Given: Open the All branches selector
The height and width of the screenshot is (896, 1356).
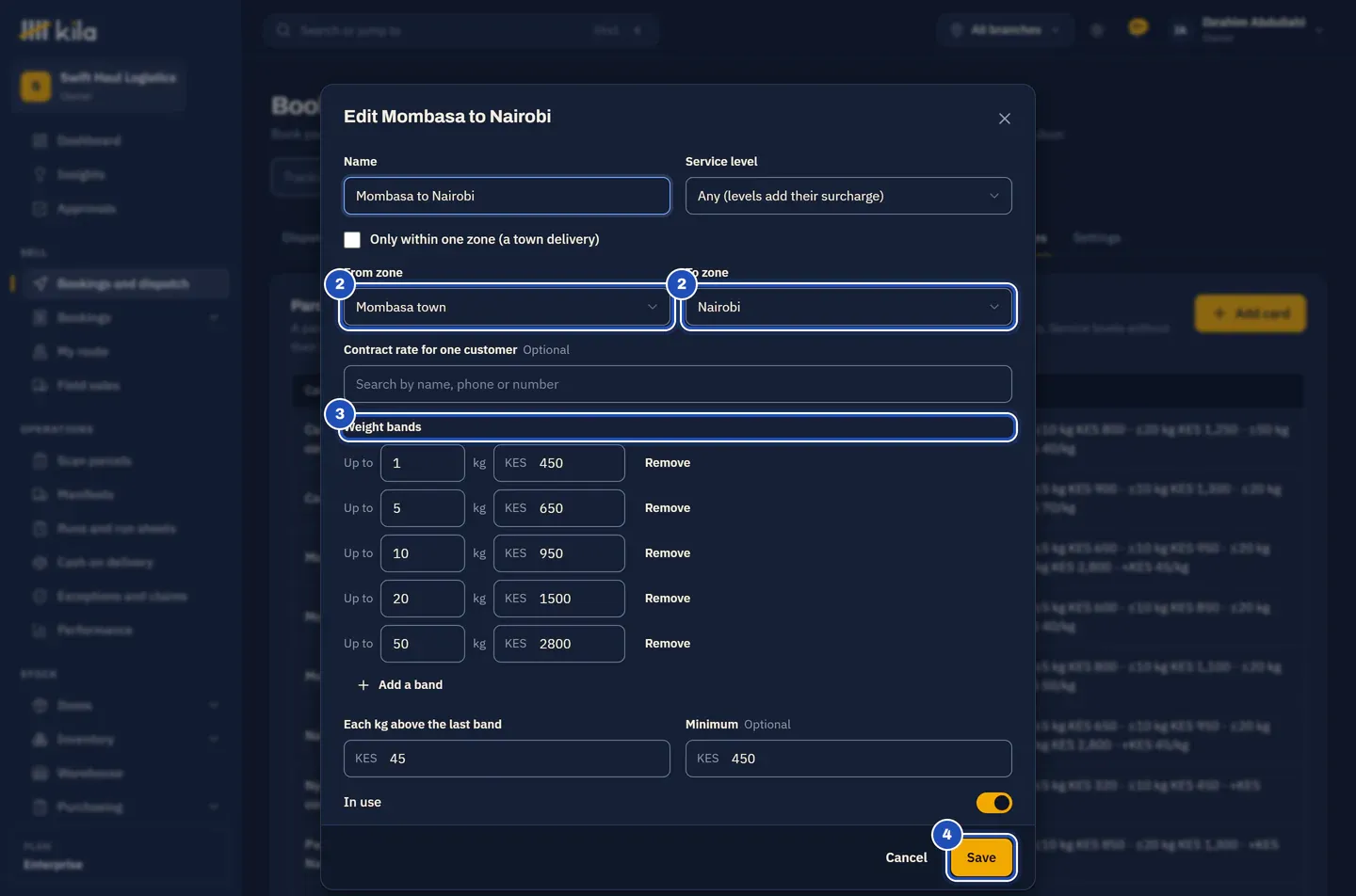Looking at the screenshot, I should pos(1005,30).
